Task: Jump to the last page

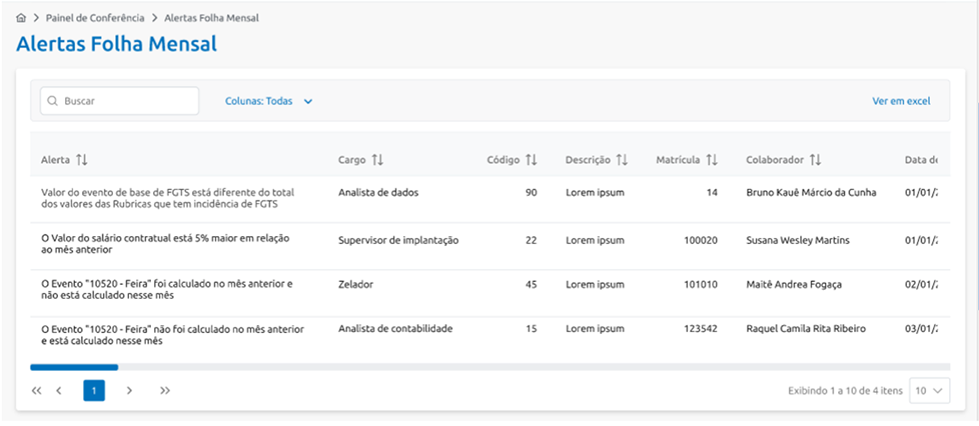Action: click(165, 391)
